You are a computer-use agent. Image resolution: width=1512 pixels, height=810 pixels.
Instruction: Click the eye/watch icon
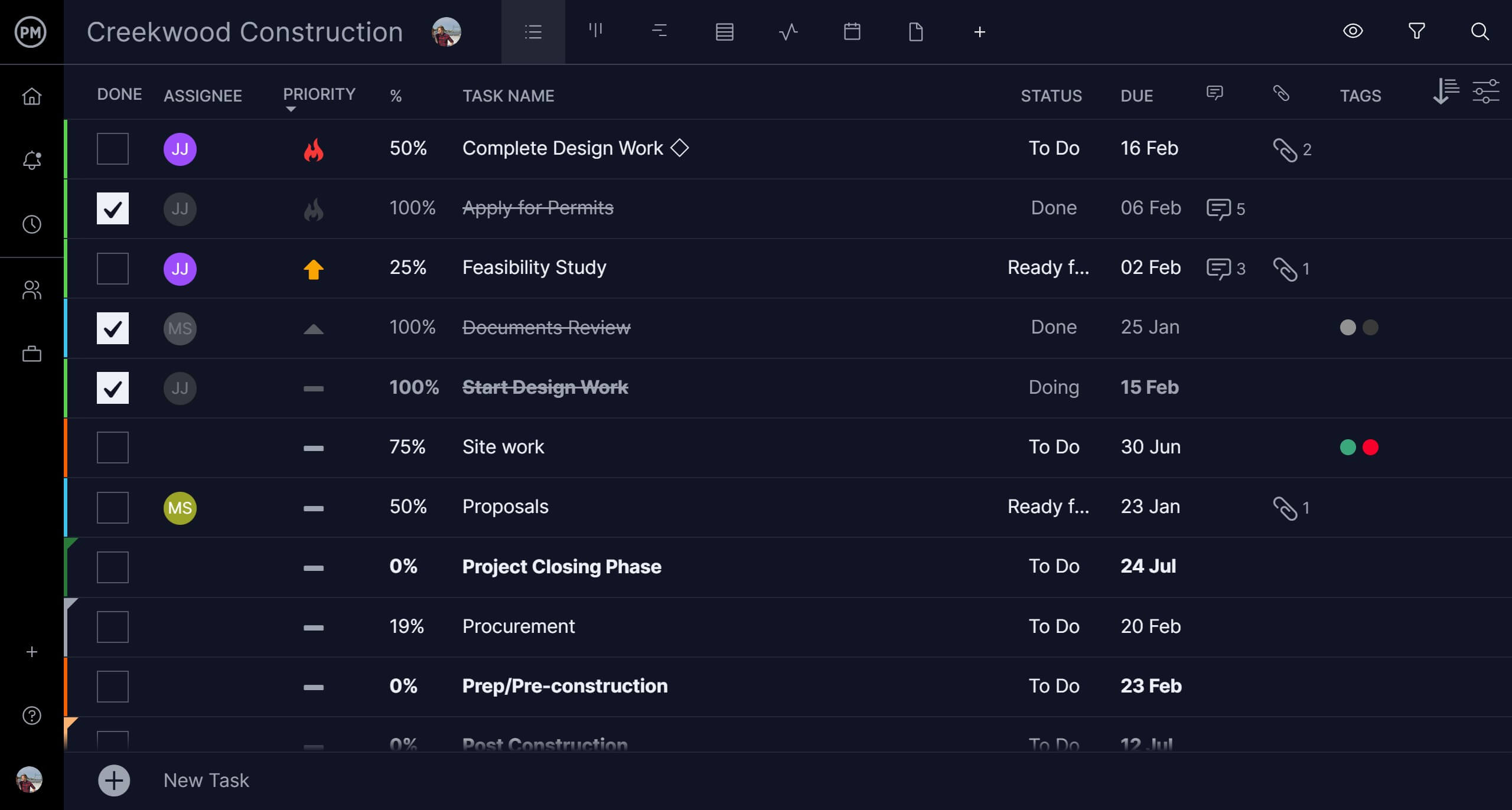point(1354,32)
